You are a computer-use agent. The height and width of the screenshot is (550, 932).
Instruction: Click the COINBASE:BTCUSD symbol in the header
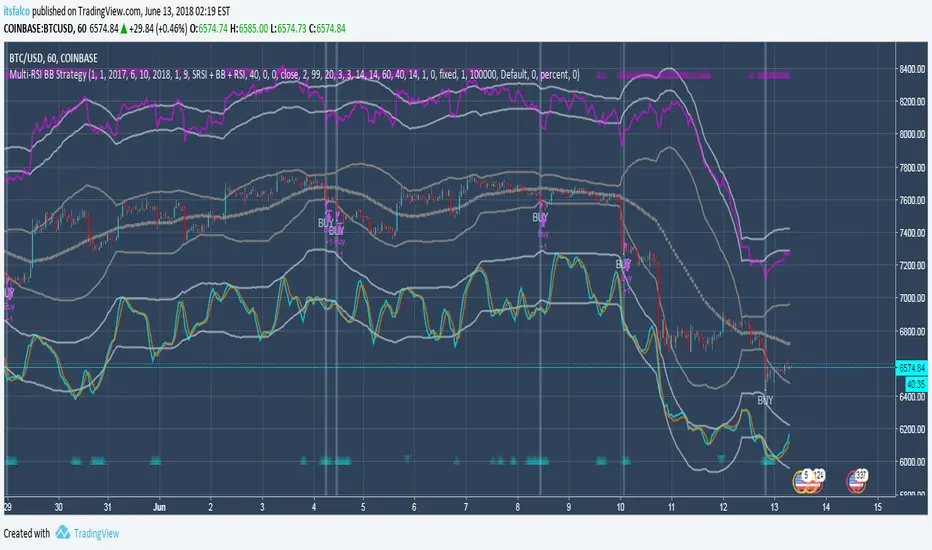click(x=39, y=29)
